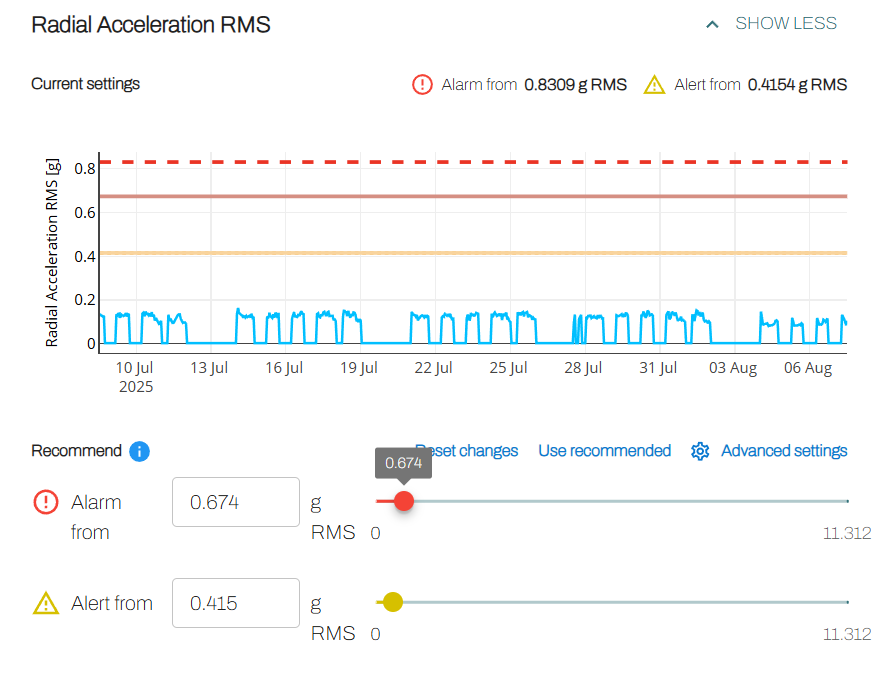Collapse the section using SHOW LESS
Image resolution: width=888 pixels, height=678 pixels.
tap(785, 23)
